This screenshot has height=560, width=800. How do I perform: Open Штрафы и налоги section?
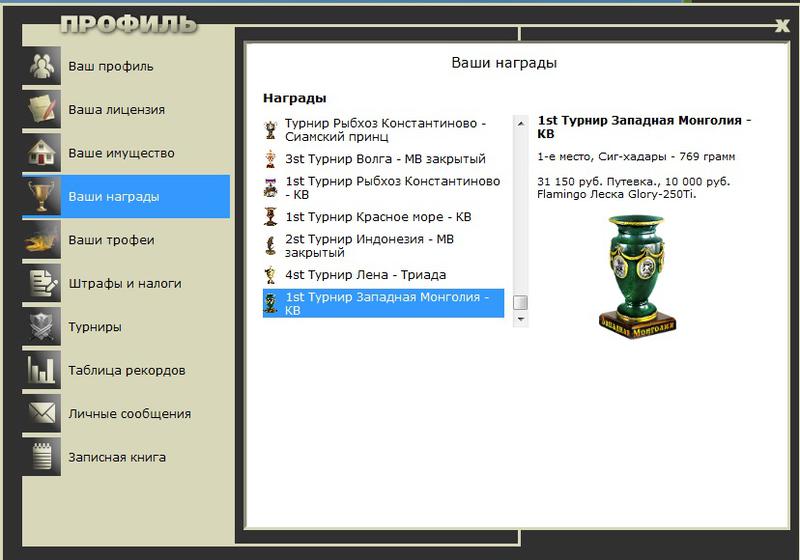click(x=126, y=283)
